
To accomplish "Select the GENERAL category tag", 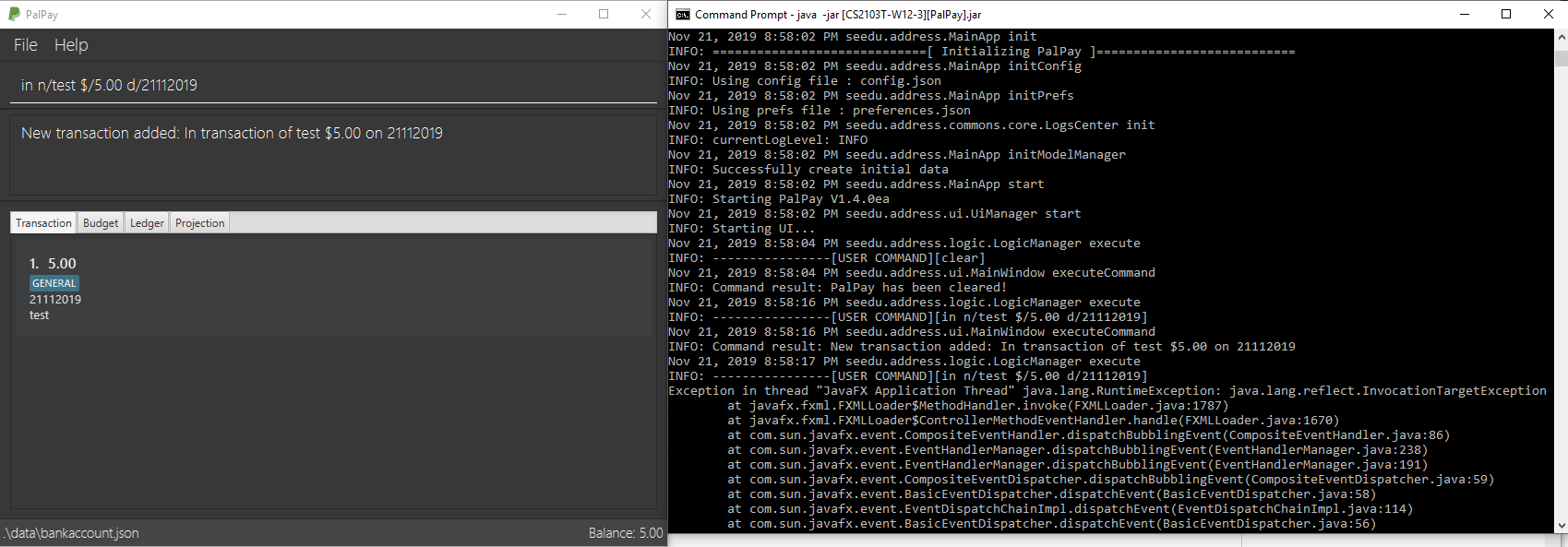I will click(x=54, y=283).
